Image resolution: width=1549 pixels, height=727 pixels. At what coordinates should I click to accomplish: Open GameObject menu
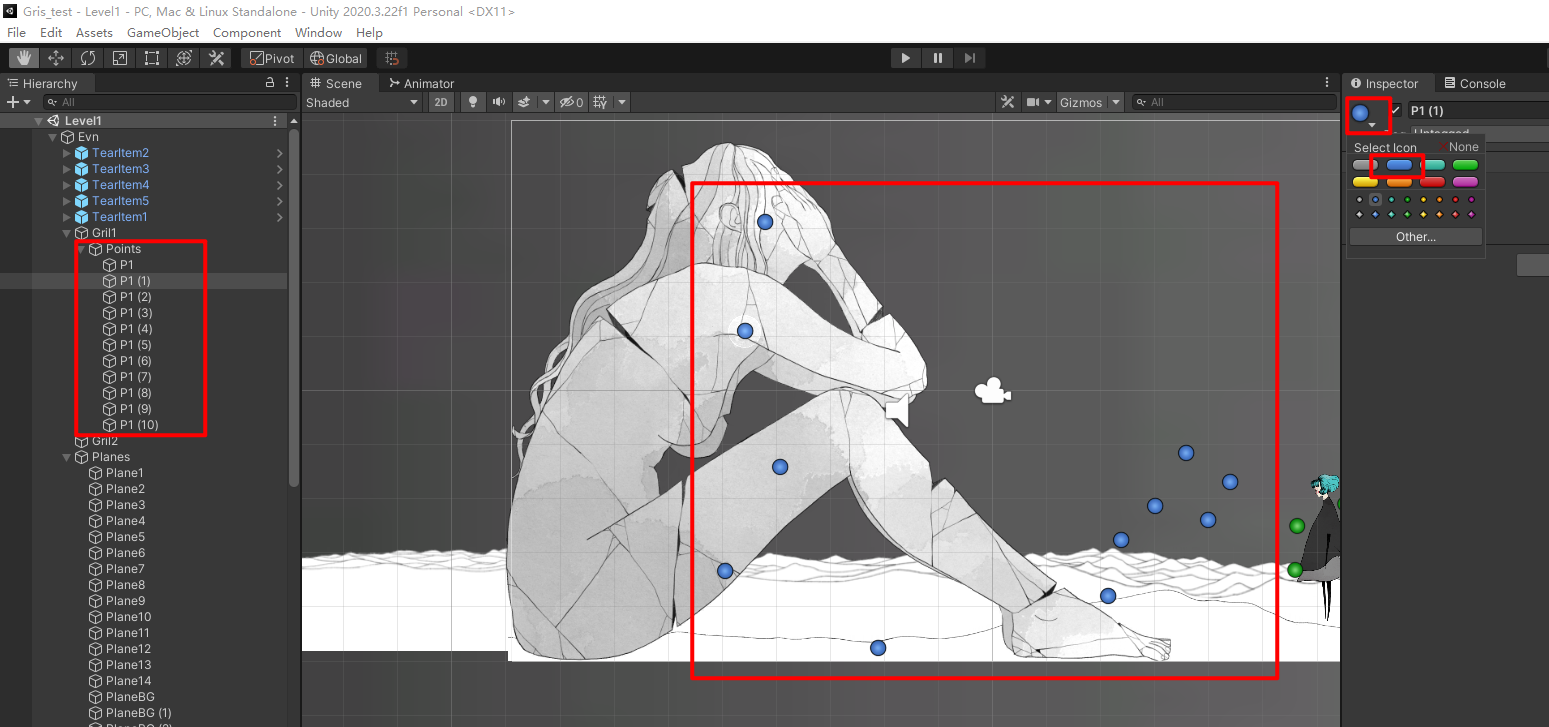click(x=163, y=33)
